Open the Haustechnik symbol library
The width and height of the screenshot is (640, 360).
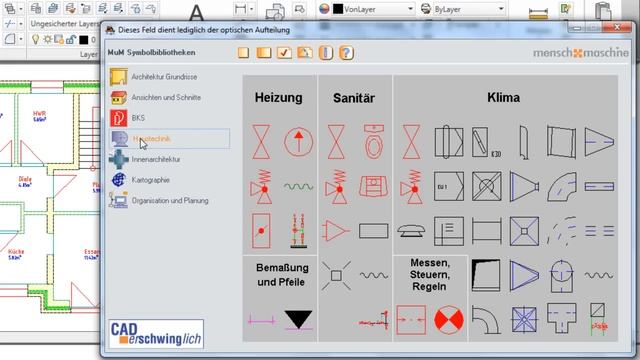(x=169, y=139)
